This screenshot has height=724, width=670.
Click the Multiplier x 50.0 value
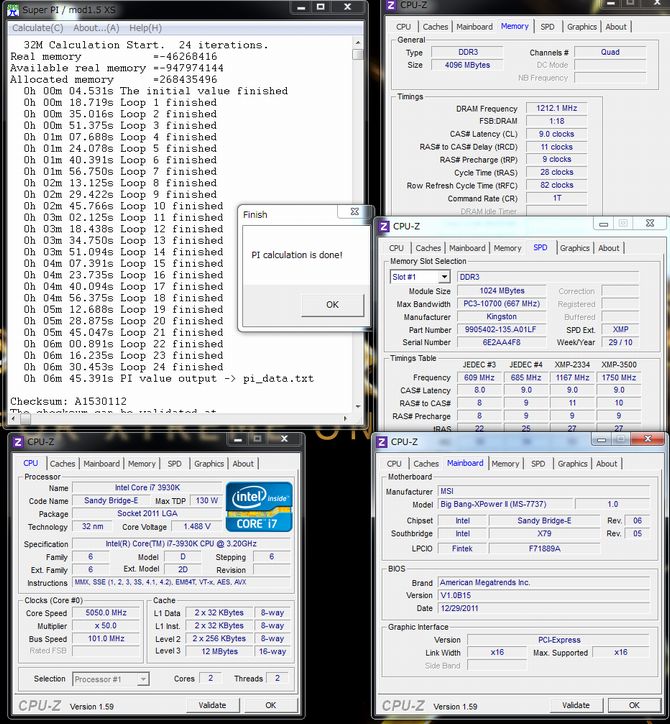click(106, 626)
